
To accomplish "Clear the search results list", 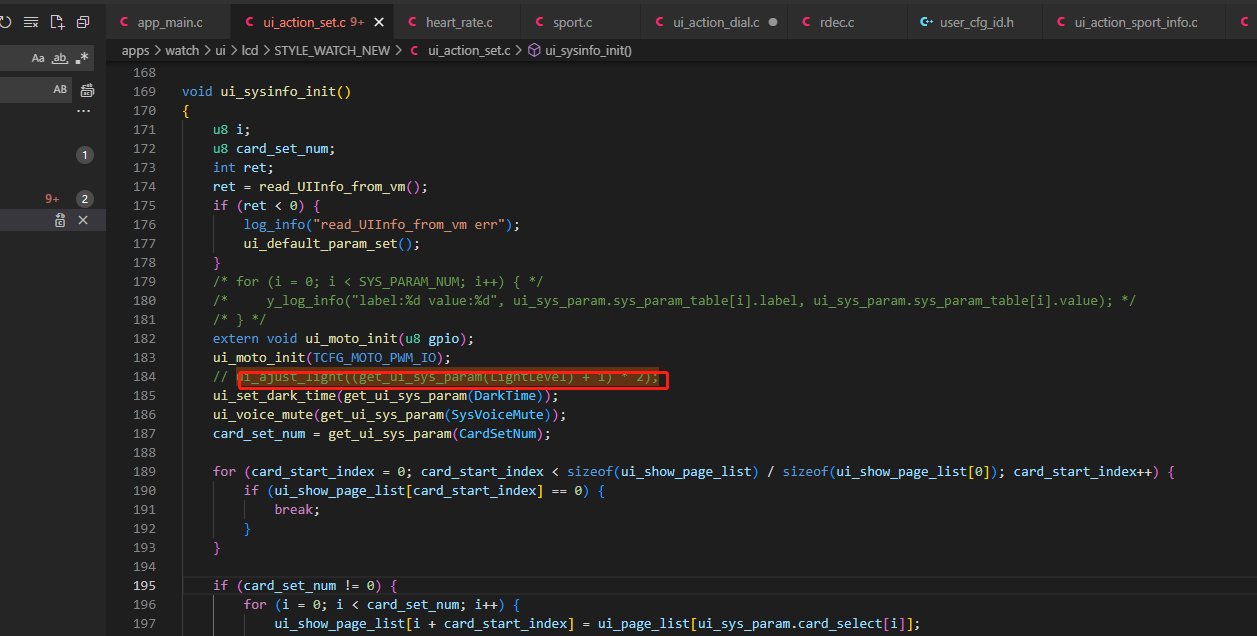I will [31, 21].
